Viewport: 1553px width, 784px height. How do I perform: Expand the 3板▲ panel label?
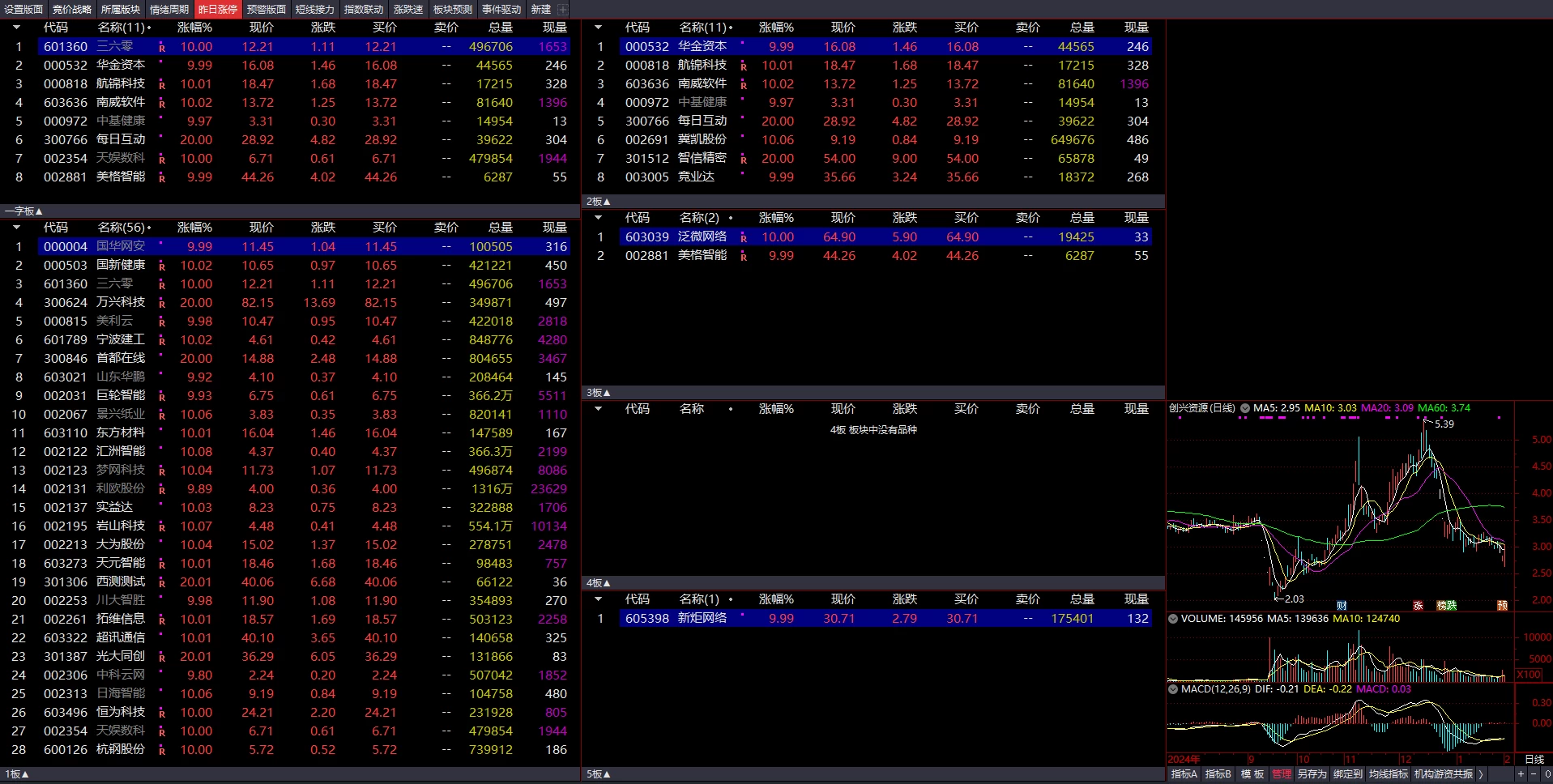[x=598, y=392]
